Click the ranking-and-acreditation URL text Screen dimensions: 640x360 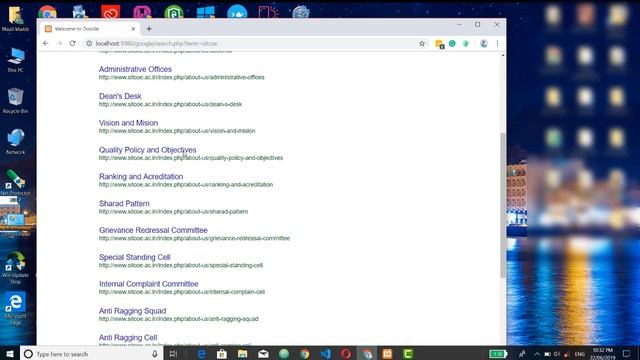click(x=186, y=184)
